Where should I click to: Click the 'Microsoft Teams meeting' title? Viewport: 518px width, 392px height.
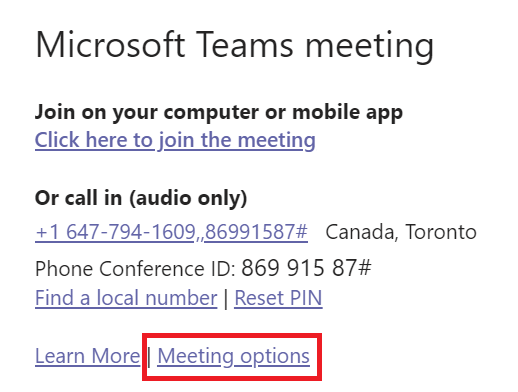[235, 45]
